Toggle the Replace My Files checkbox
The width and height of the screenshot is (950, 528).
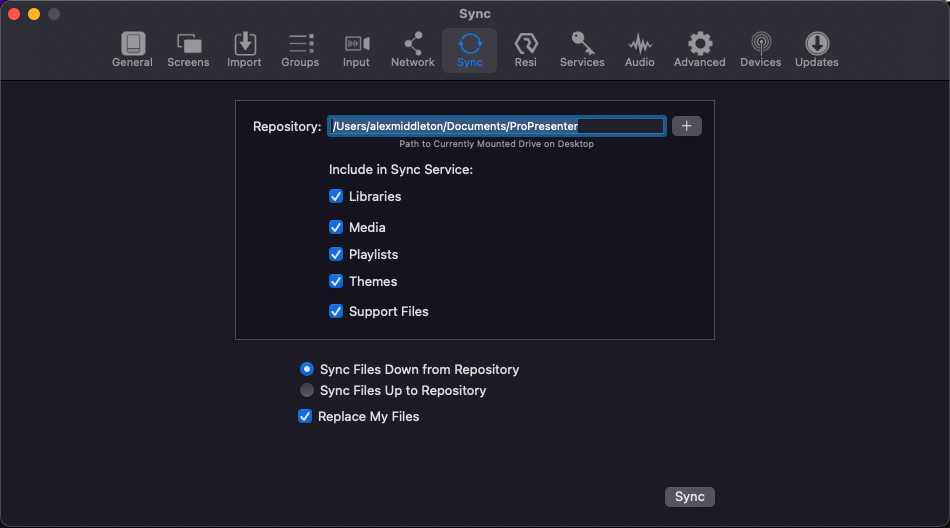(x=305, y=416)
